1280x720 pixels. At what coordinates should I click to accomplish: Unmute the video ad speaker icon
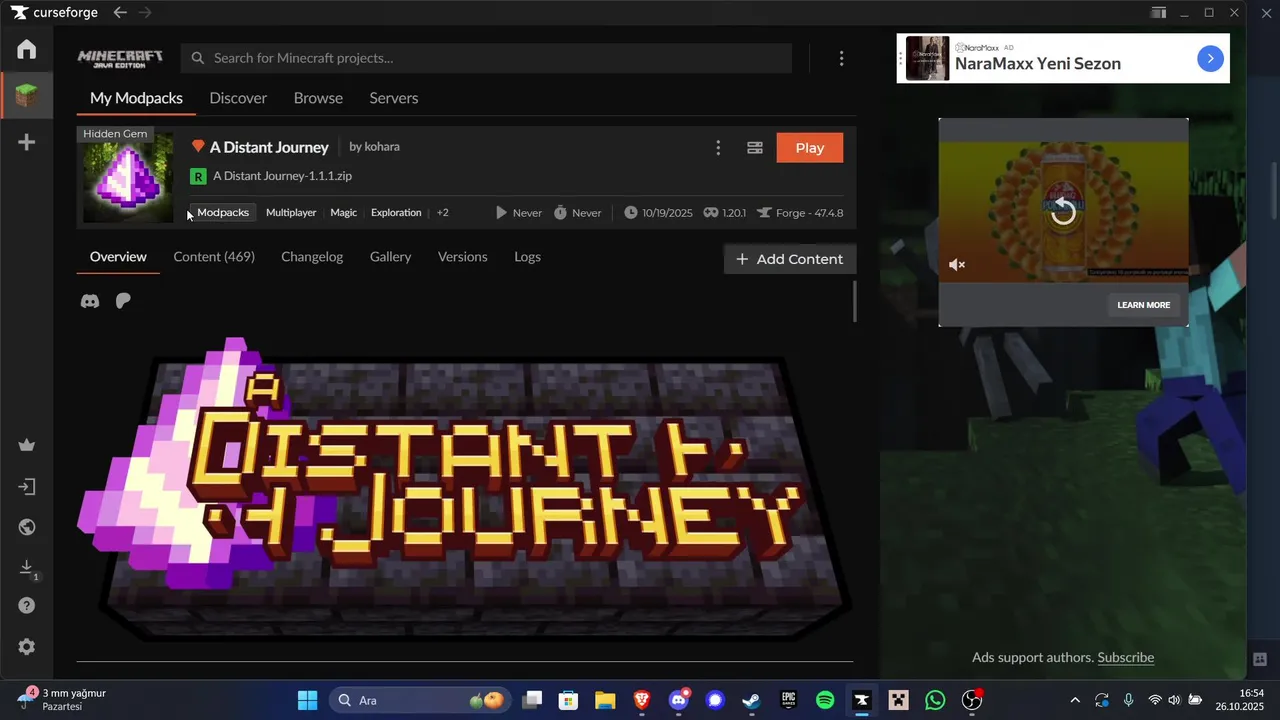coord(957,265)
